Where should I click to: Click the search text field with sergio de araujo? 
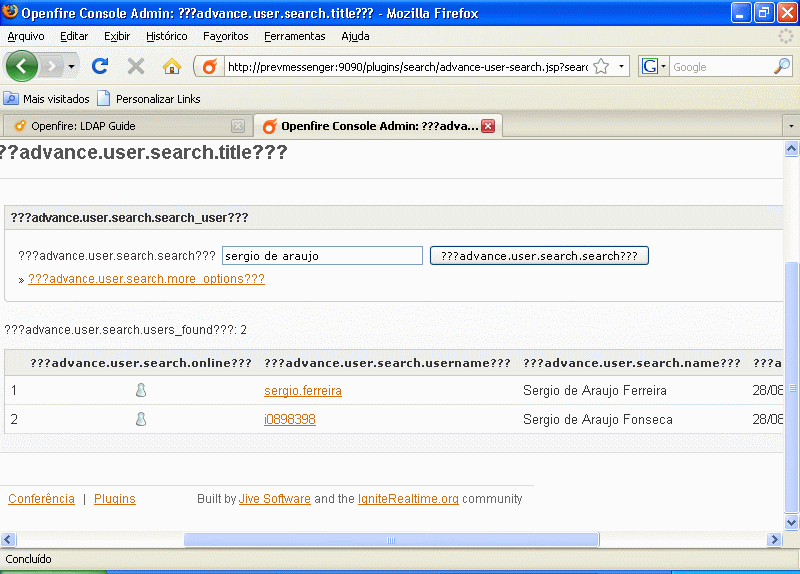(x=322, y=256)
